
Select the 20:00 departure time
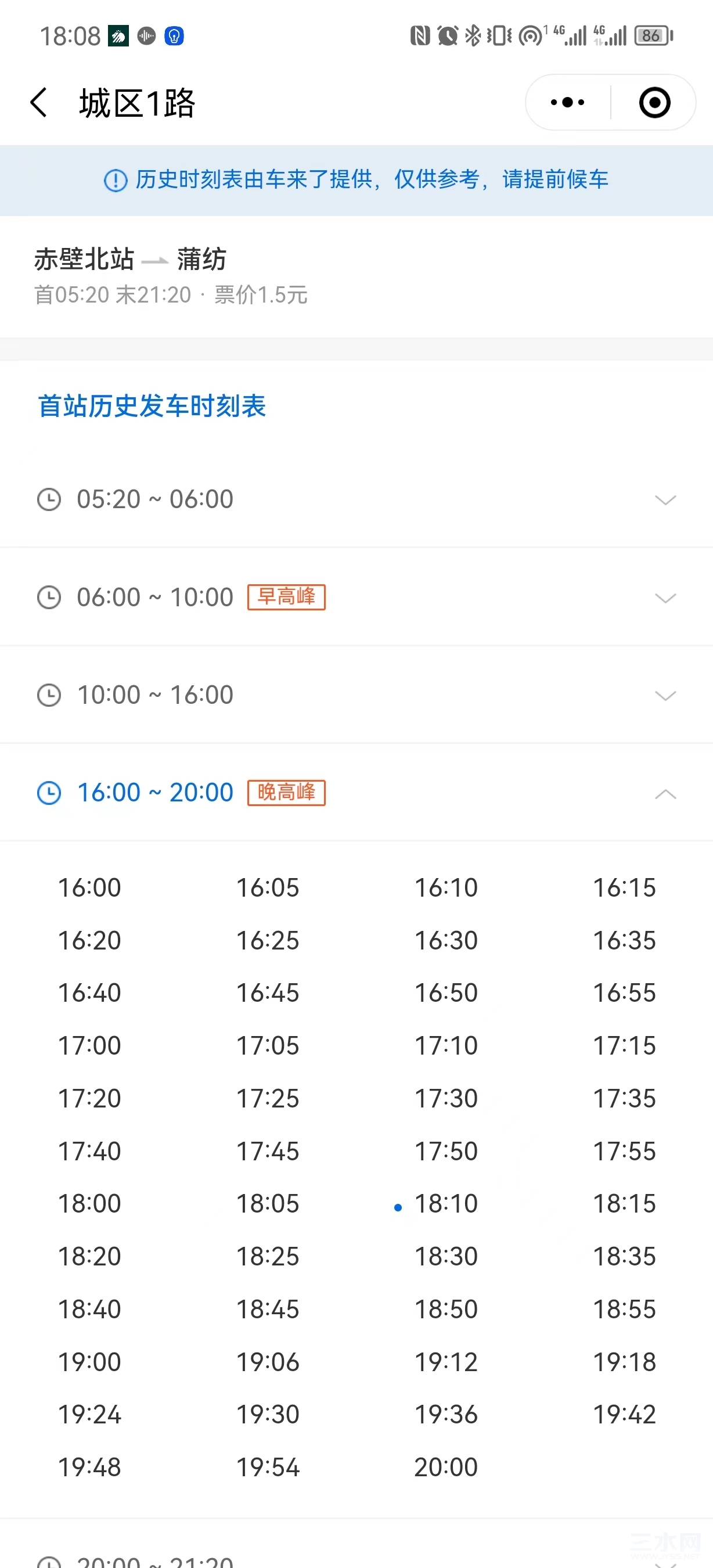446,1468
